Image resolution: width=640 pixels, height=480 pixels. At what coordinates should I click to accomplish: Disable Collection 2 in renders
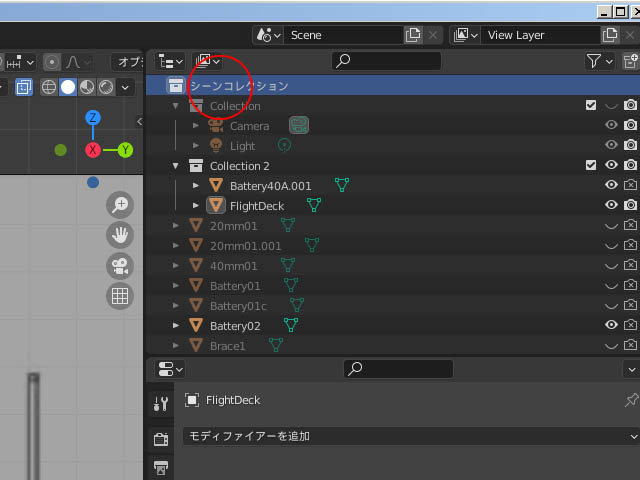[630, 165]
